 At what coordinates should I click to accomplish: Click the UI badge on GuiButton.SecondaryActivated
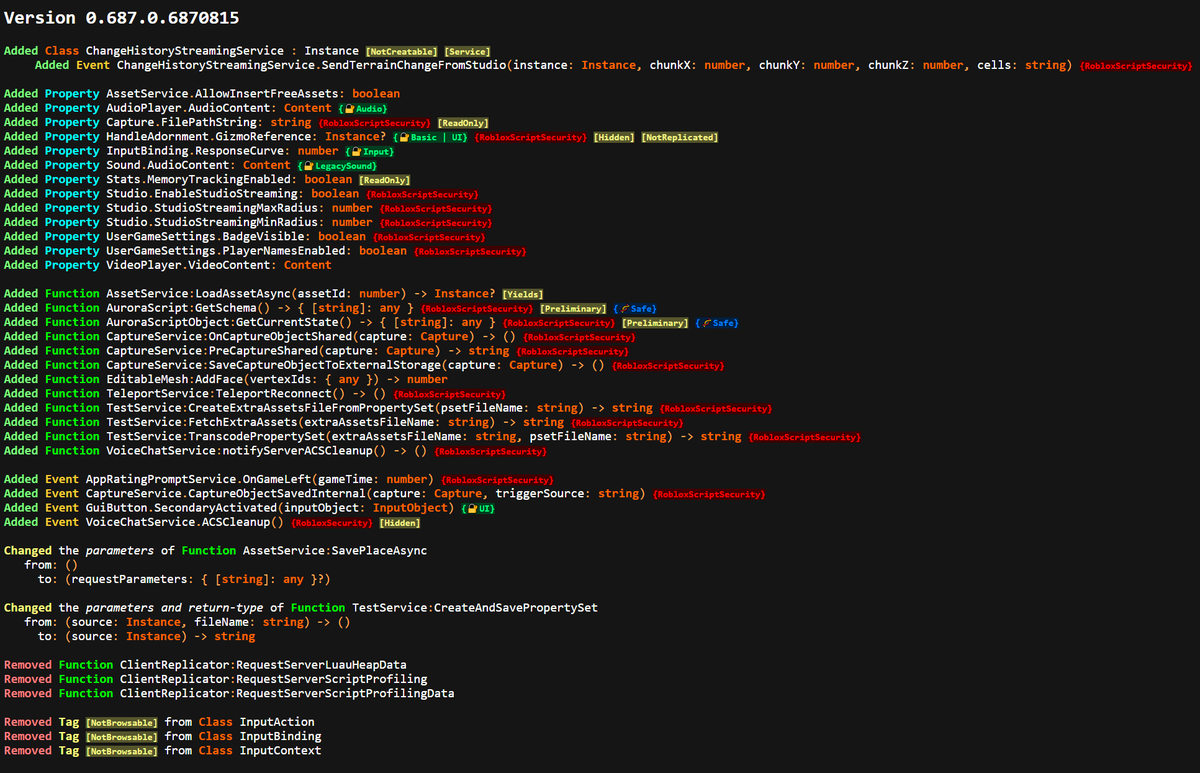476,508
